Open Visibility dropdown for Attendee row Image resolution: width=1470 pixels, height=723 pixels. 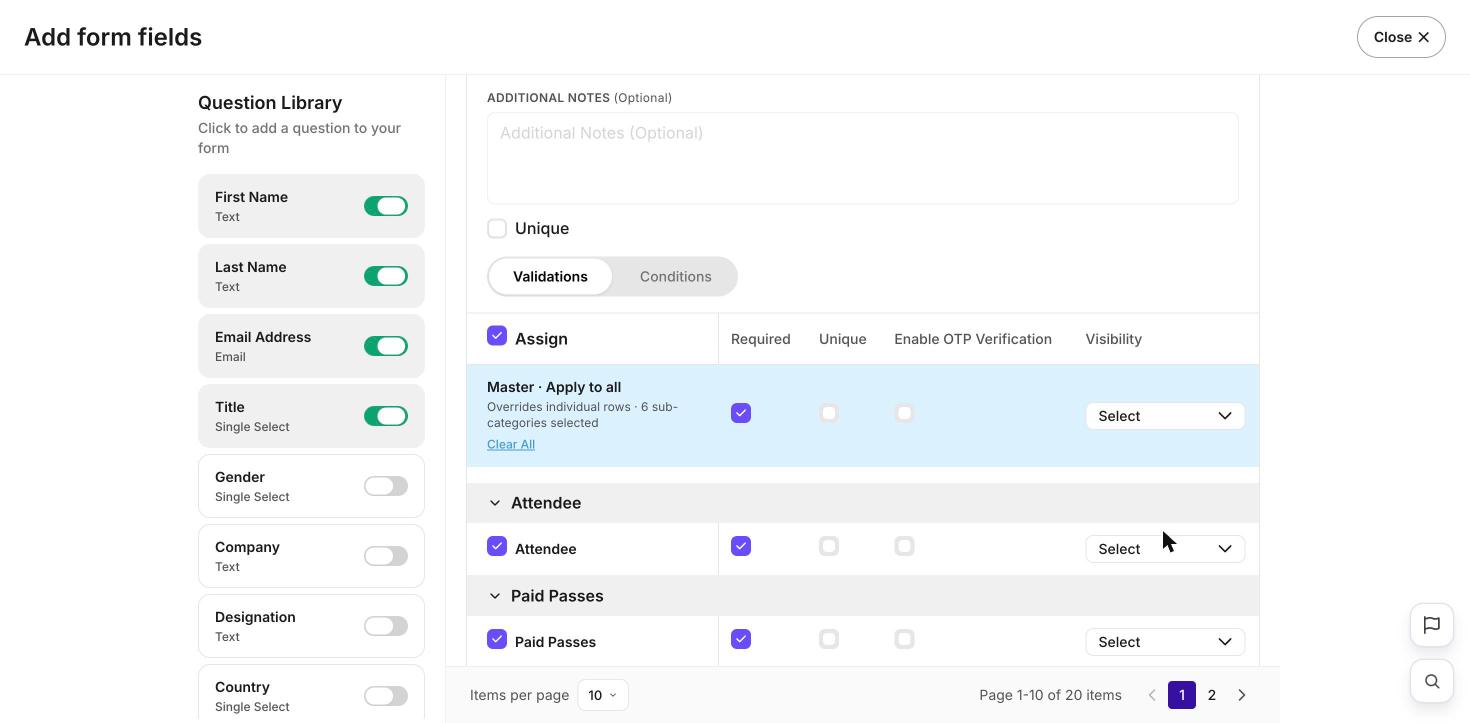(1165, 549)
